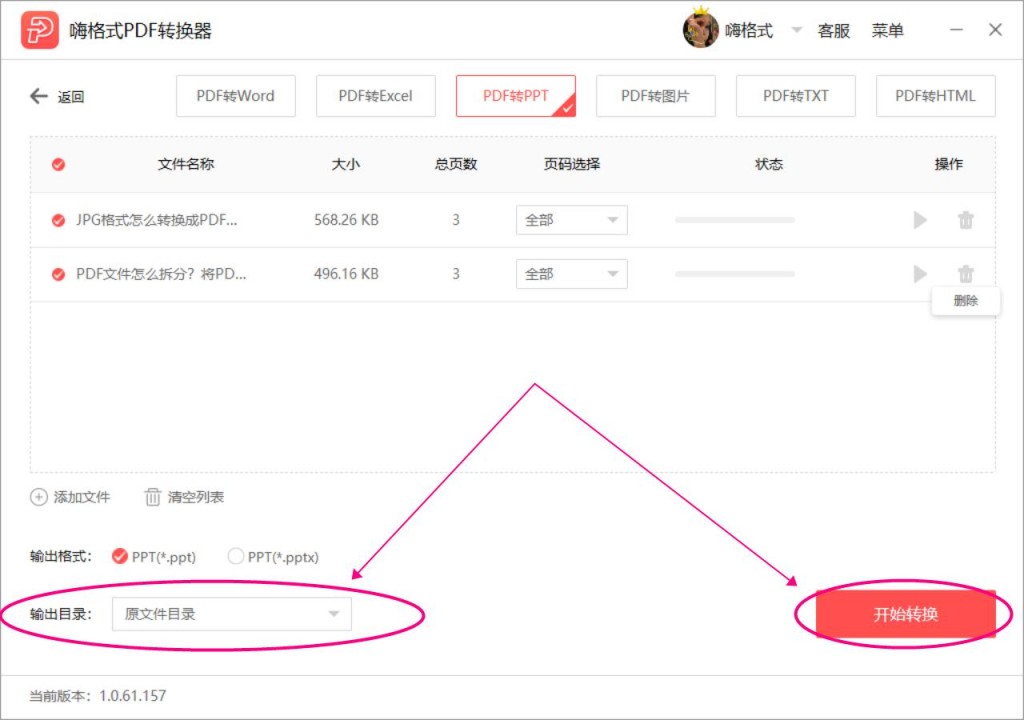This screenshot has width=1024, height=720.
Task: Select PPT(*.ppt) output format
Action: coord(120,556)
